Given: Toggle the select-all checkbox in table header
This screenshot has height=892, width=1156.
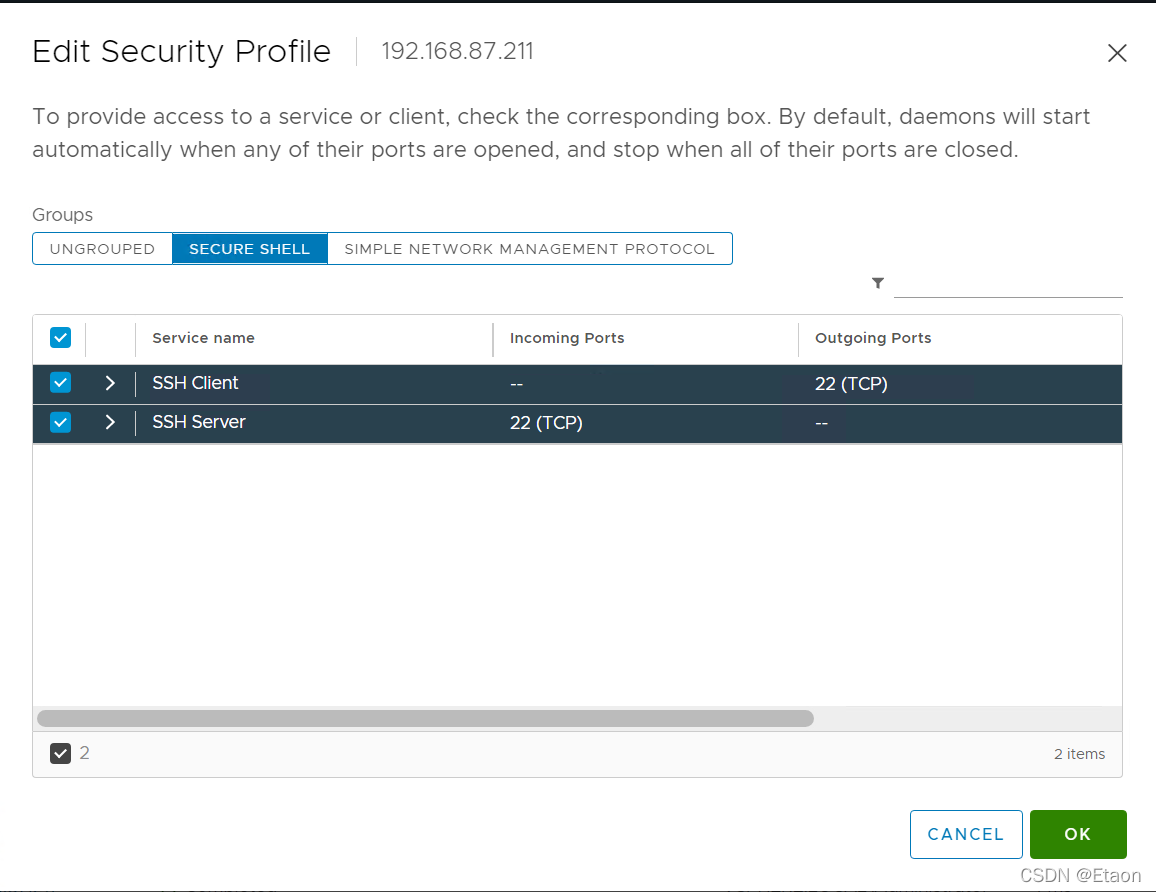Looking at the screenshot, I should coord(60,337).
